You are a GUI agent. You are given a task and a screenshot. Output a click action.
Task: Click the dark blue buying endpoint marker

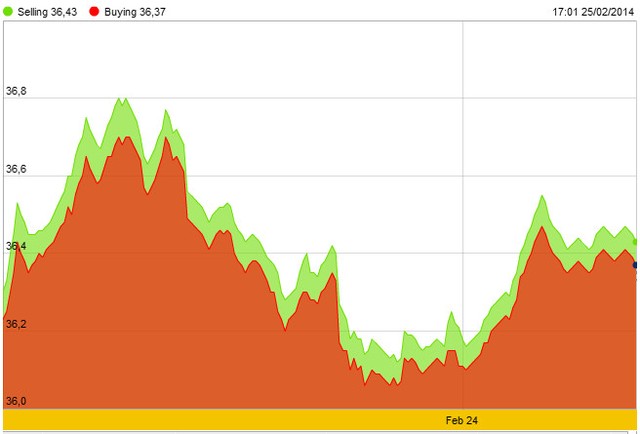tap(636, 265)
